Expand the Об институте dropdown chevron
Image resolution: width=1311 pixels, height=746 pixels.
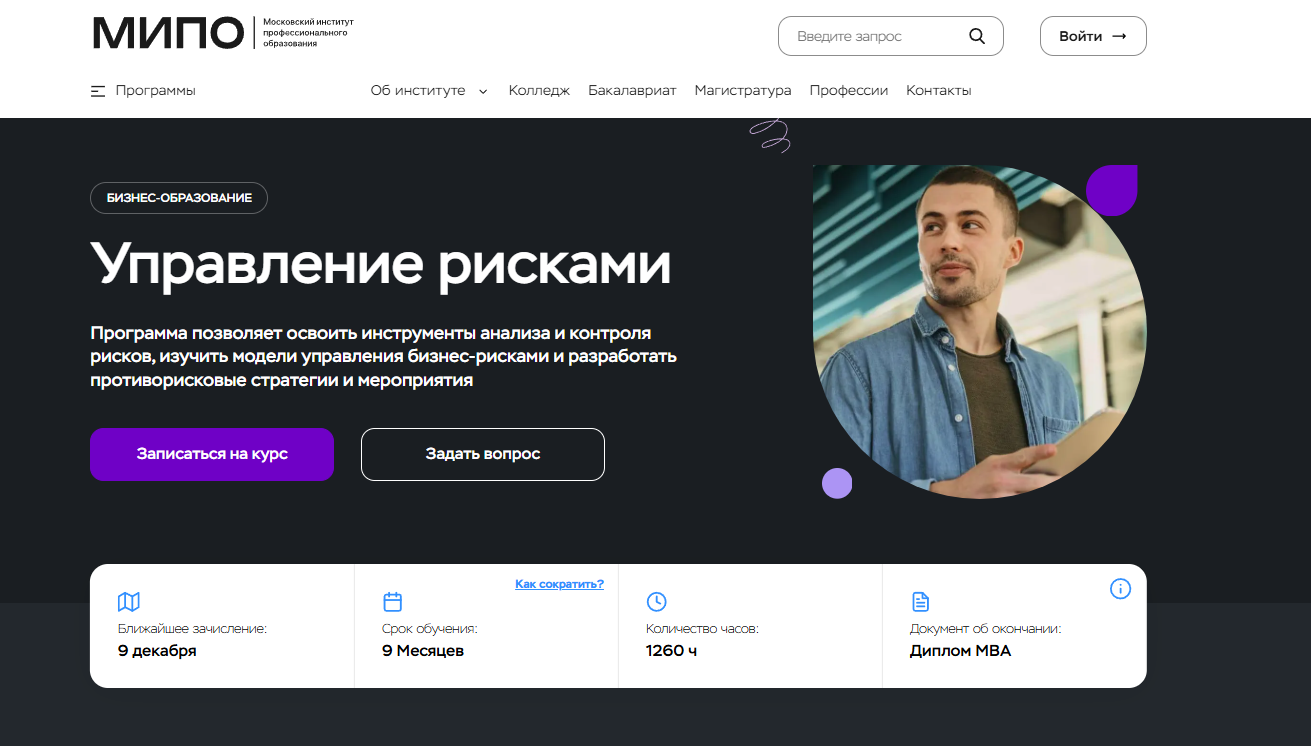[x=483, y=91]
